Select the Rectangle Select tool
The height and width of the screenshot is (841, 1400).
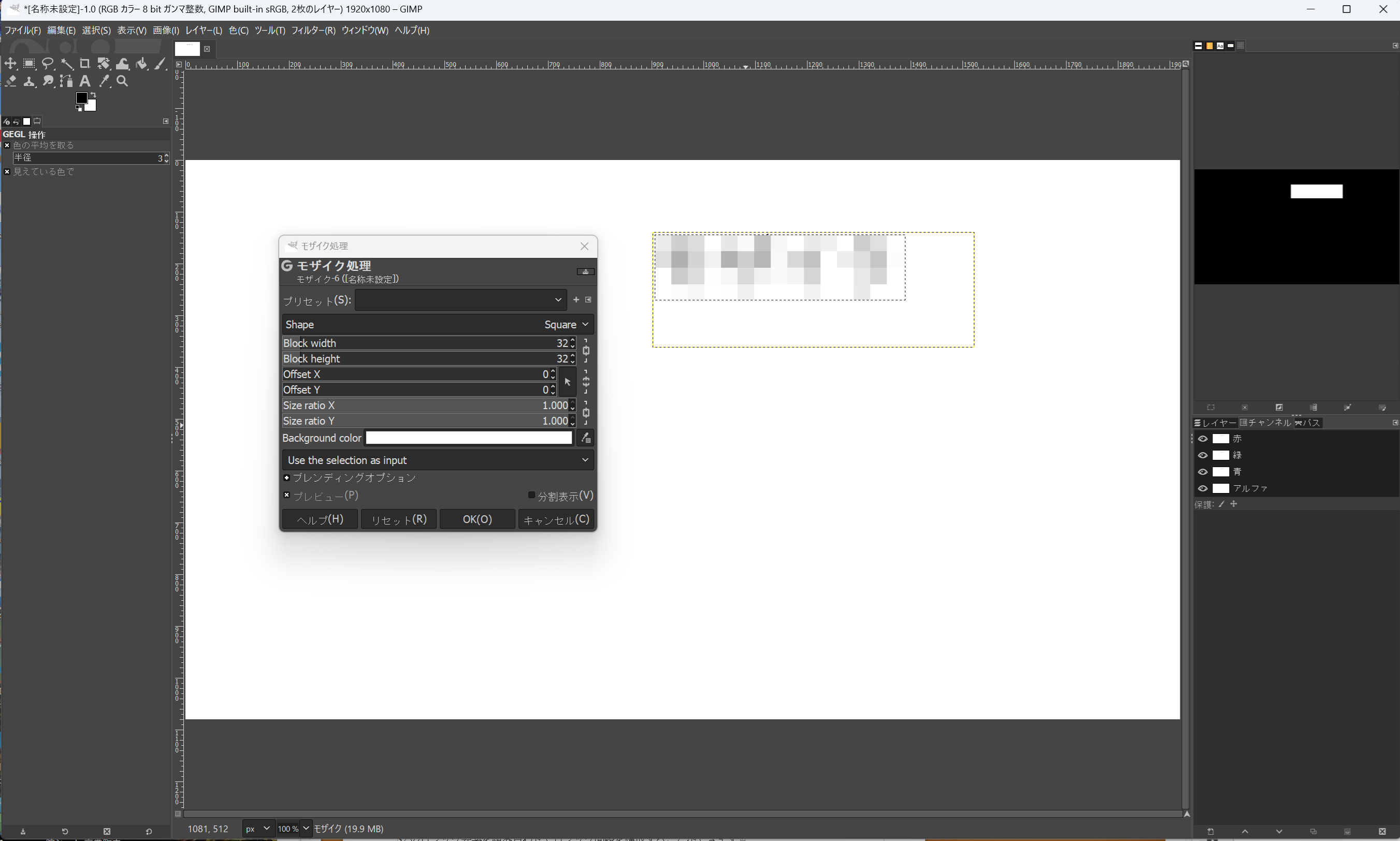tap(29, 64)
